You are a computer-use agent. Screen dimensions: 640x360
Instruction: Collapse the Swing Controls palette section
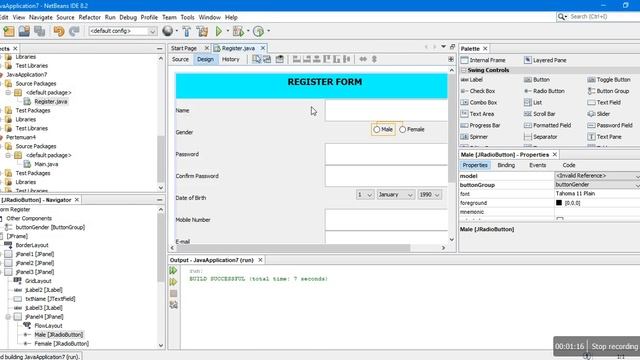(464, 70)
